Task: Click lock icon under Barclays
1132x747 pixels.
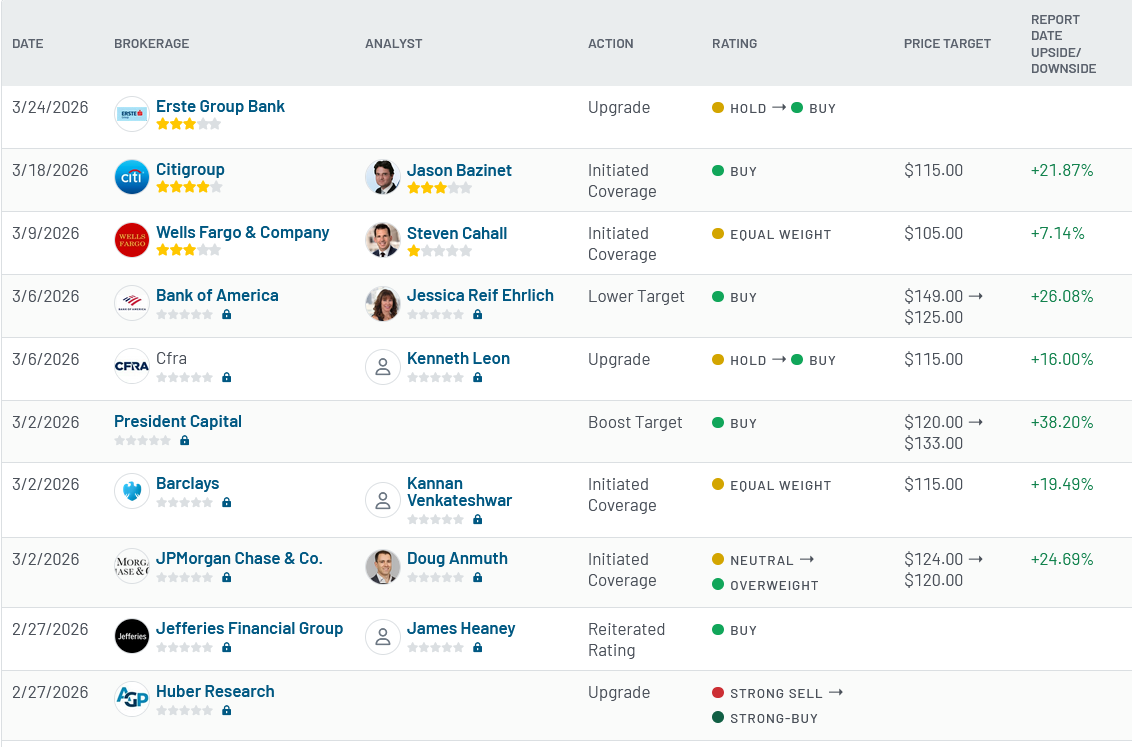Action: pyautogui.click(x=227, y=502)
